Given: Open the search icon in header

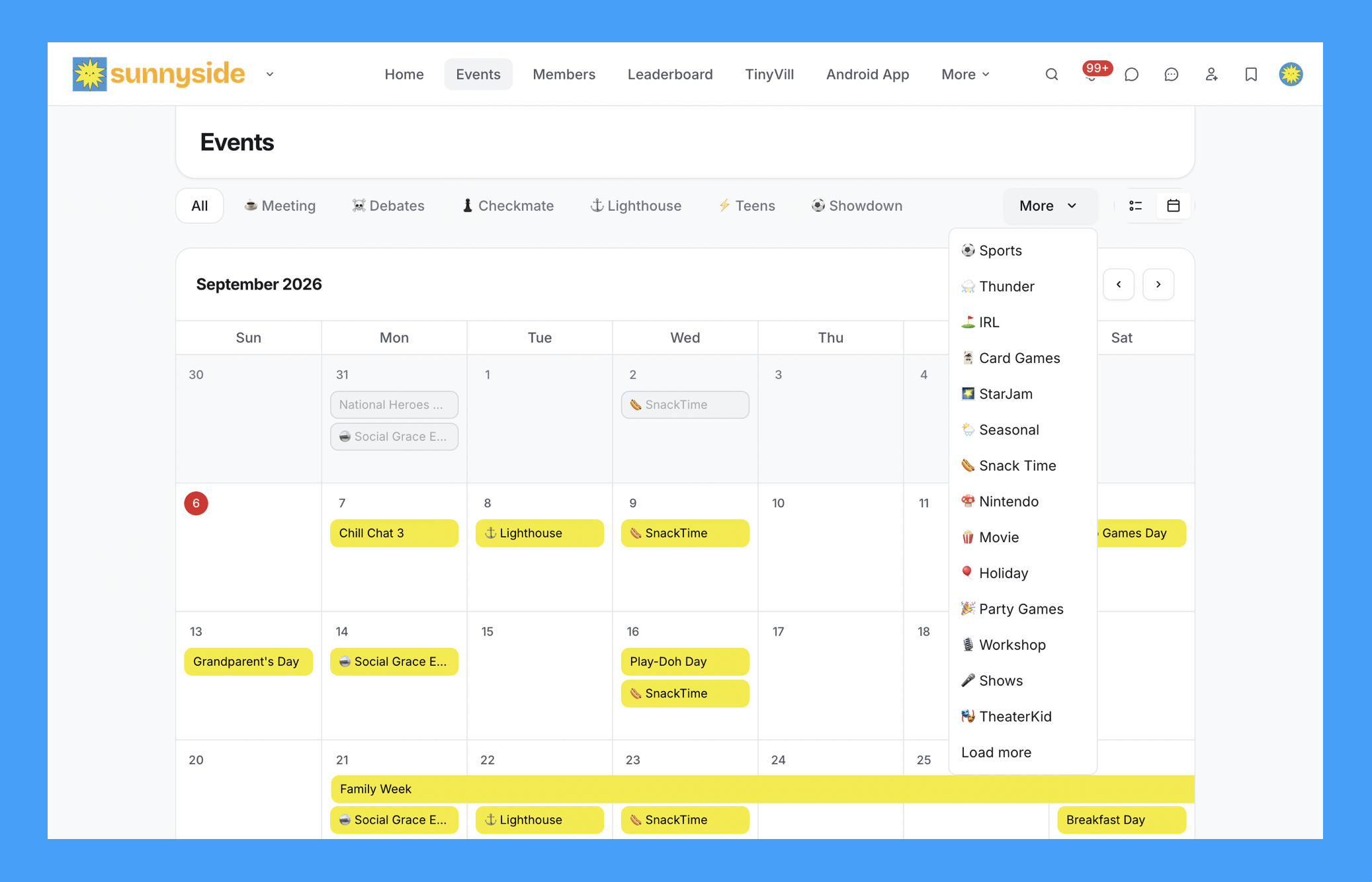Looking at the screenshot, I should coord(1052,75).
